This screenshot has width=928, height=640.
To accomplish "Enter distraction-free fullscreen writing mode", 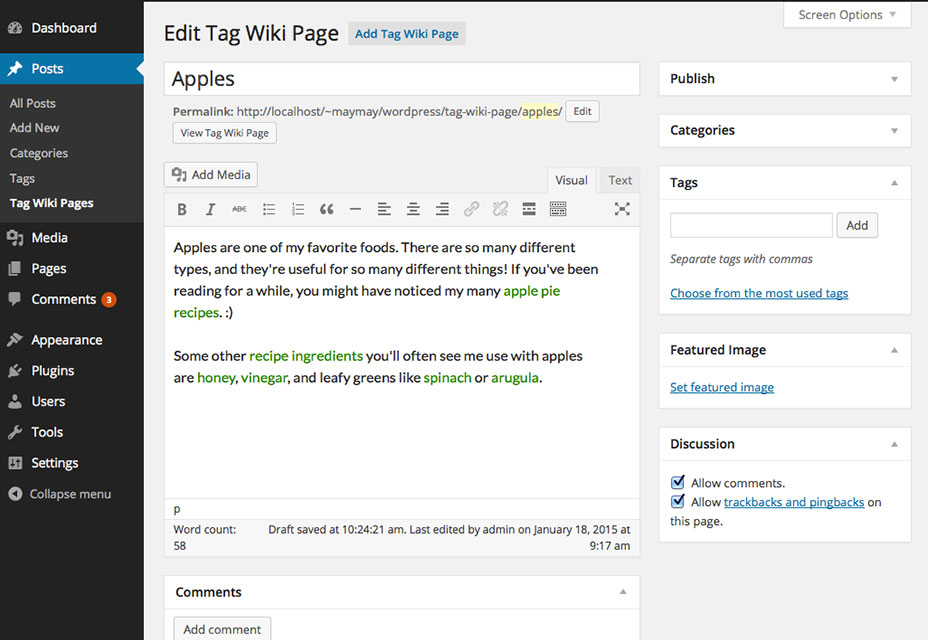I will 621,209.
